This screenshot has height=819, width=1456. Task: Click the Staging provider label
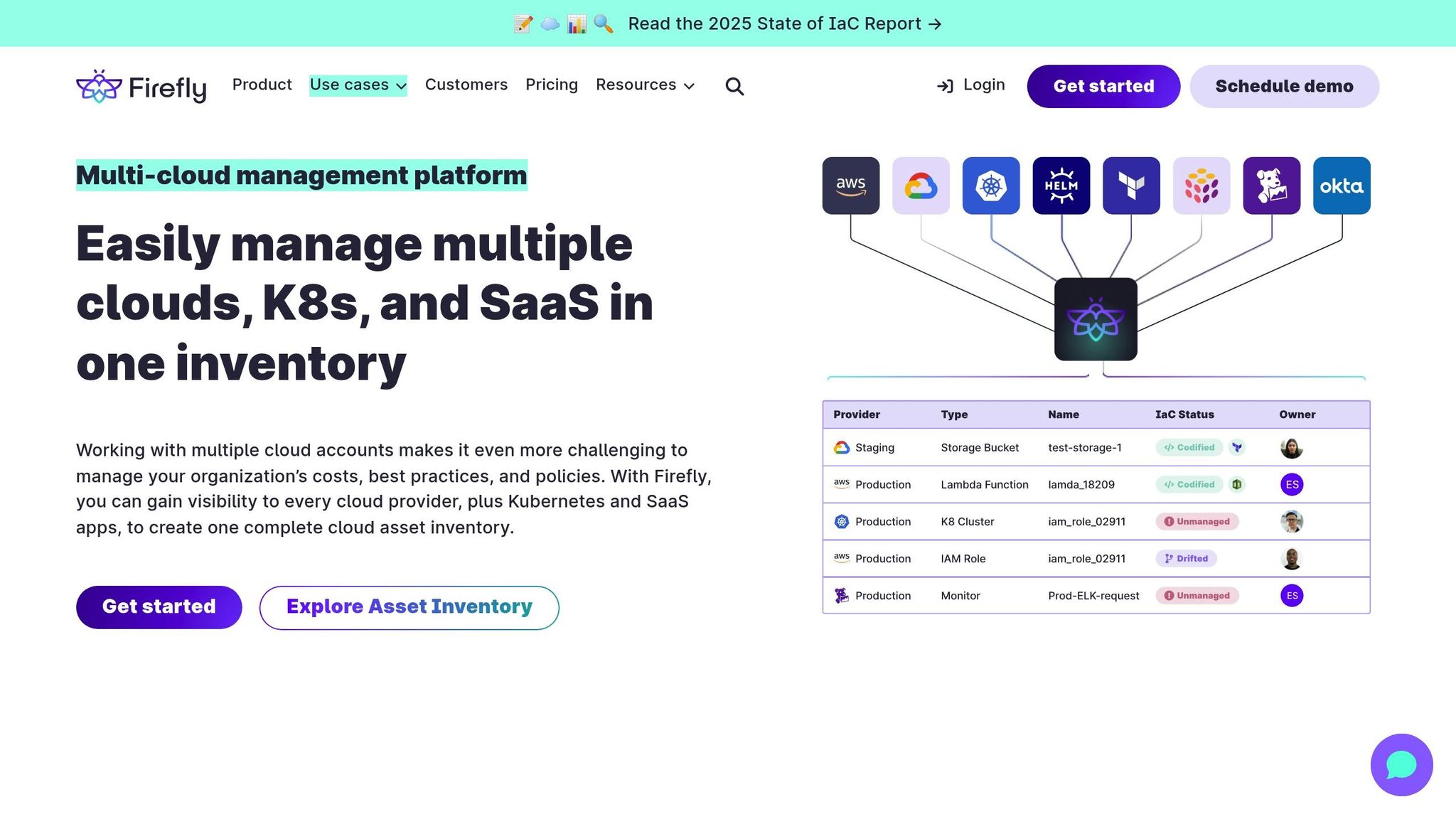pos(874,448)
